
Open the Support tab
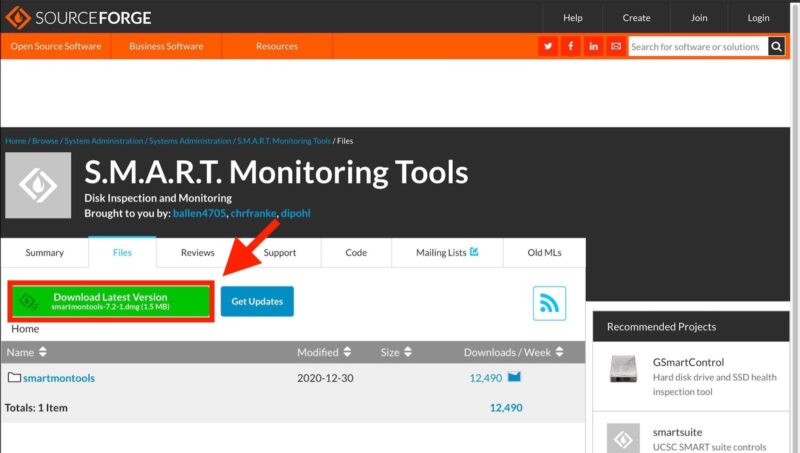280,253
